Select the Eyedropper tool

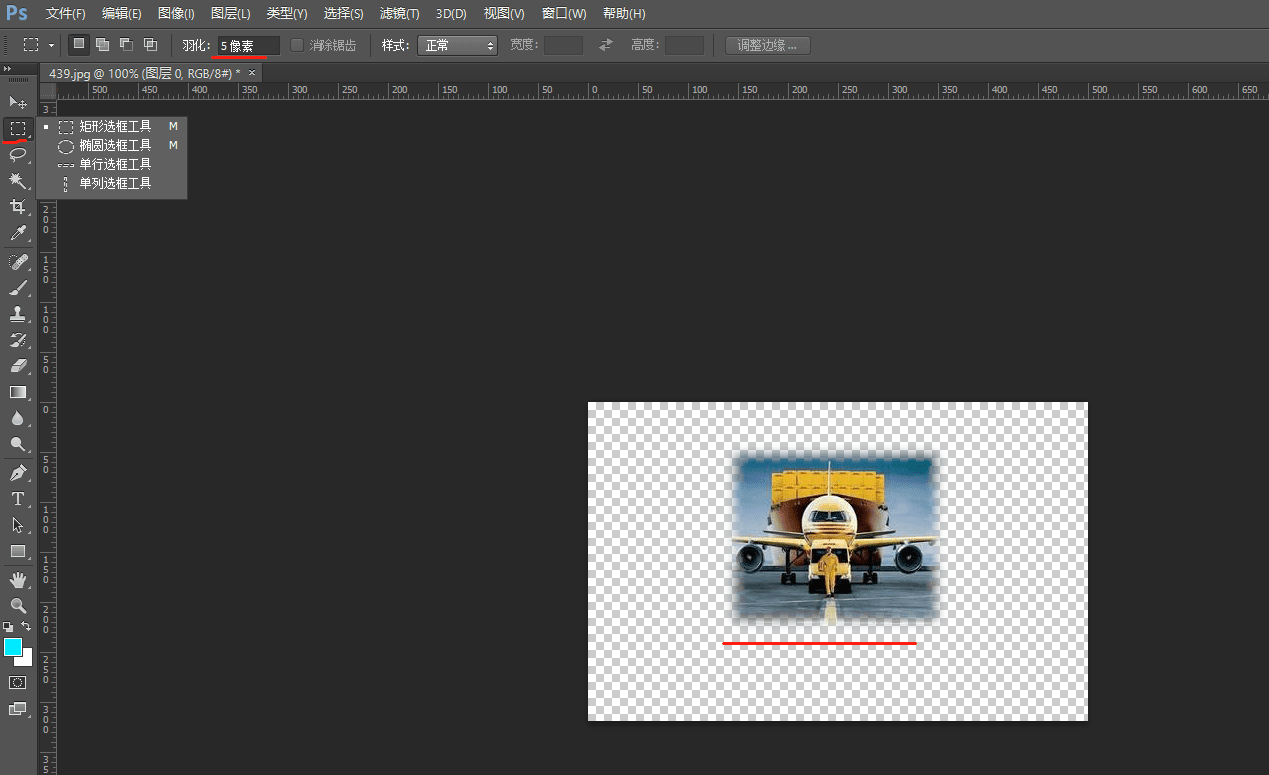pyautogui.click(x=18, y=233)
